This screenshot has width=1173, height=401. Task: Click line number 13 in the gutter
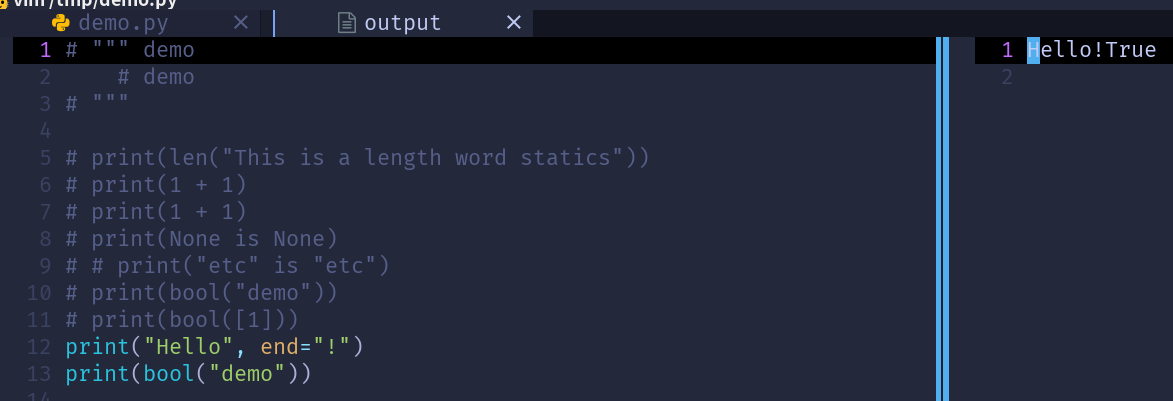(39, 373)
